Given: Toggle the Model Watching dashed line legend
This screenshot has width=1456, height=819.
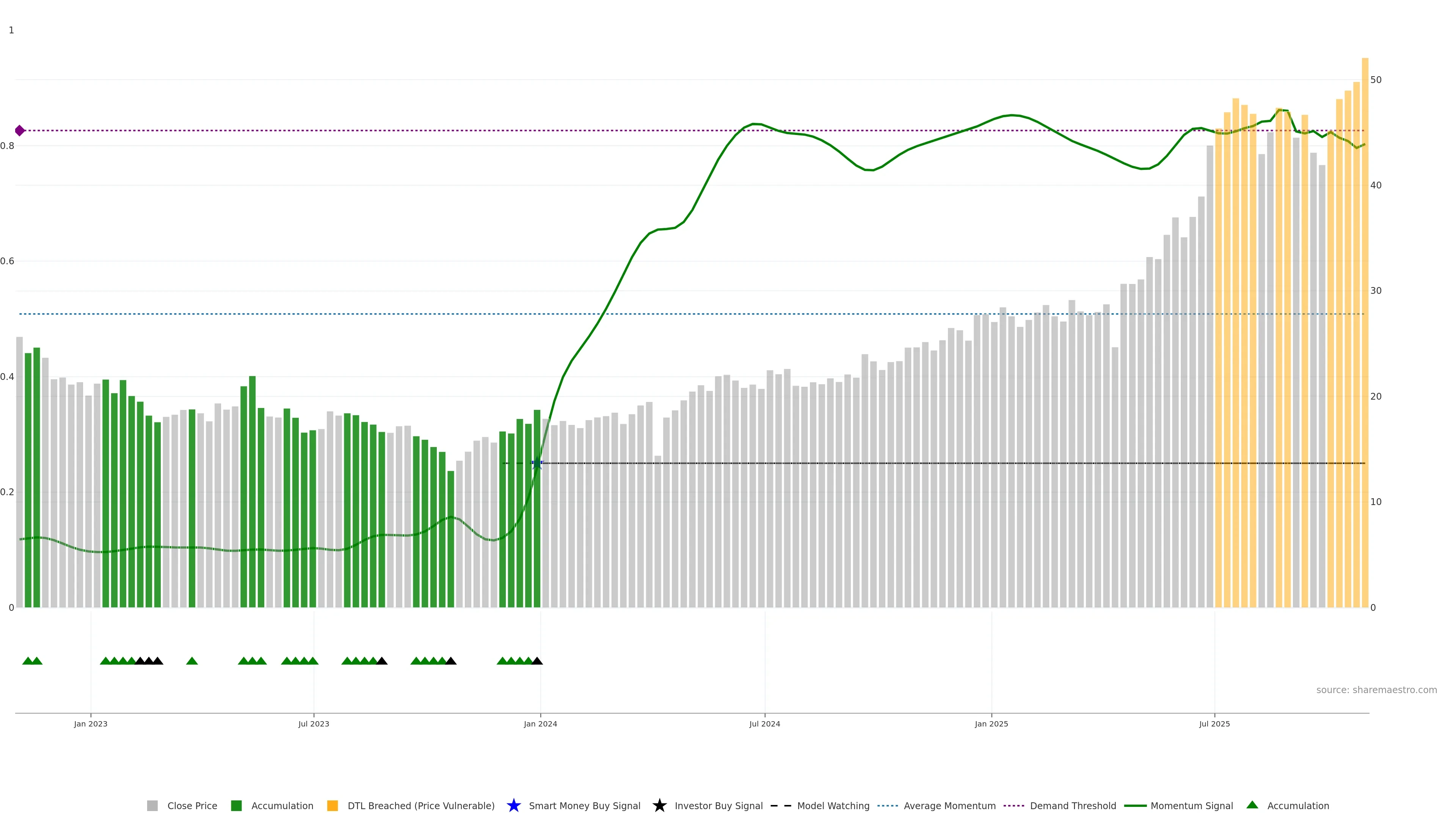Looking at the screenshot, I should click(x=781, y=805).
